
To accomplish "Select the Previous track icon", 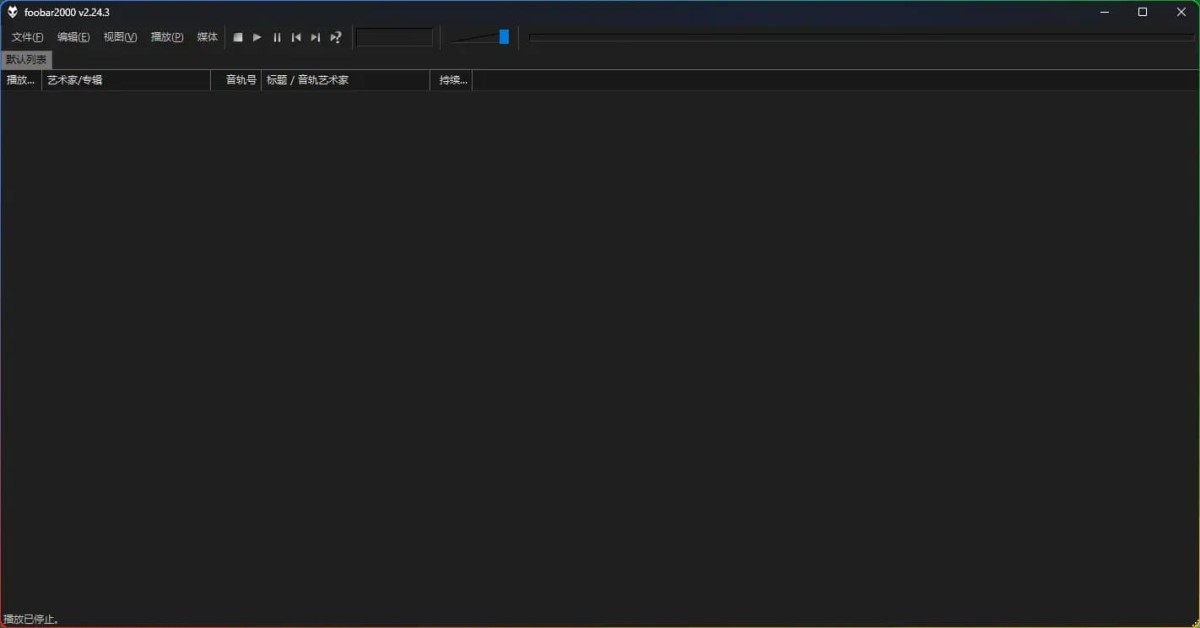I will pyautogui.click(x=296, y=37).
